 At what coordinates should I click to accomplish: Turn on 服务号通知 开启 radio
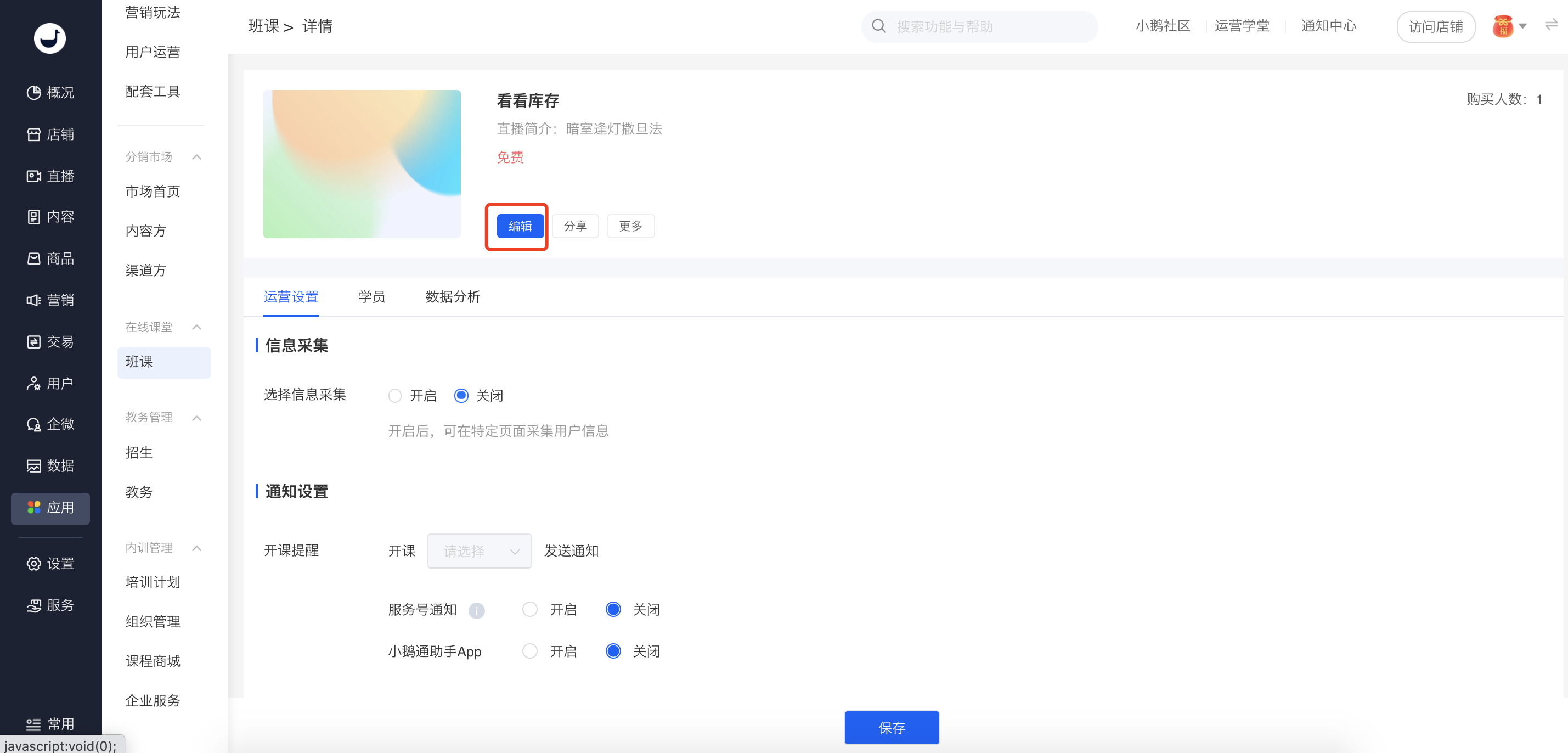click(x=529, y=609)
